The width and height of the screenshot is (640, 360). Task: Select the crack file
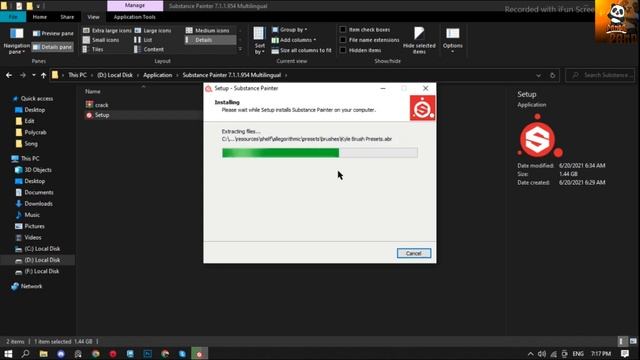coord(102,105)
